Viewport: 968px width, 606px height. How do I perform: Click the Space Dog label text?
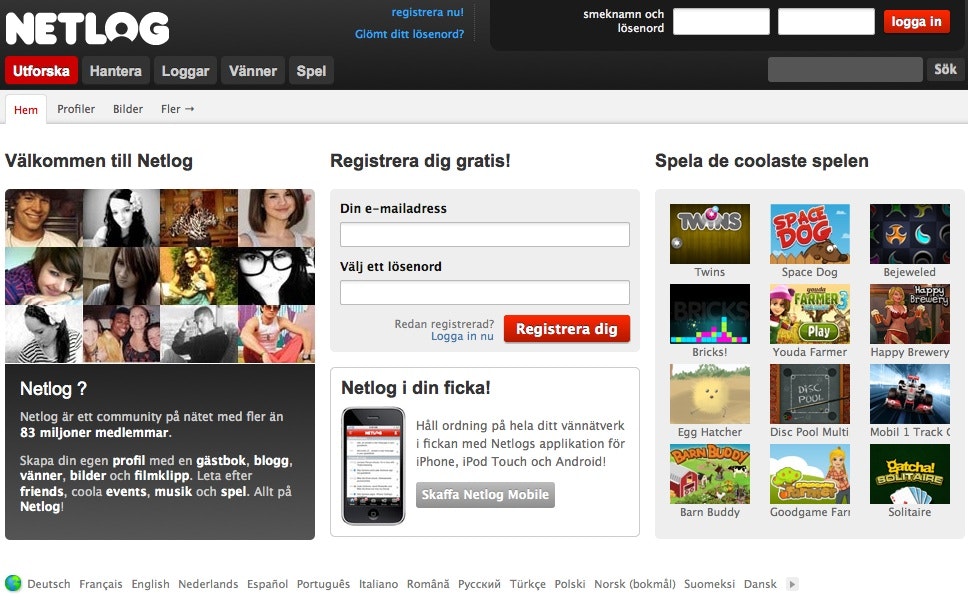[809, 272]
